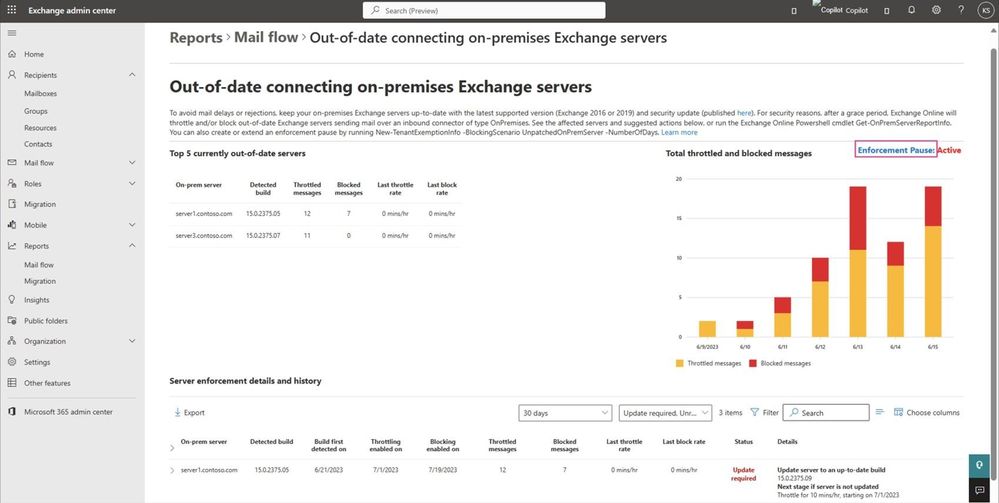Click the Filter funnel icon
999x503 pixels.
[x=754, y=412]
